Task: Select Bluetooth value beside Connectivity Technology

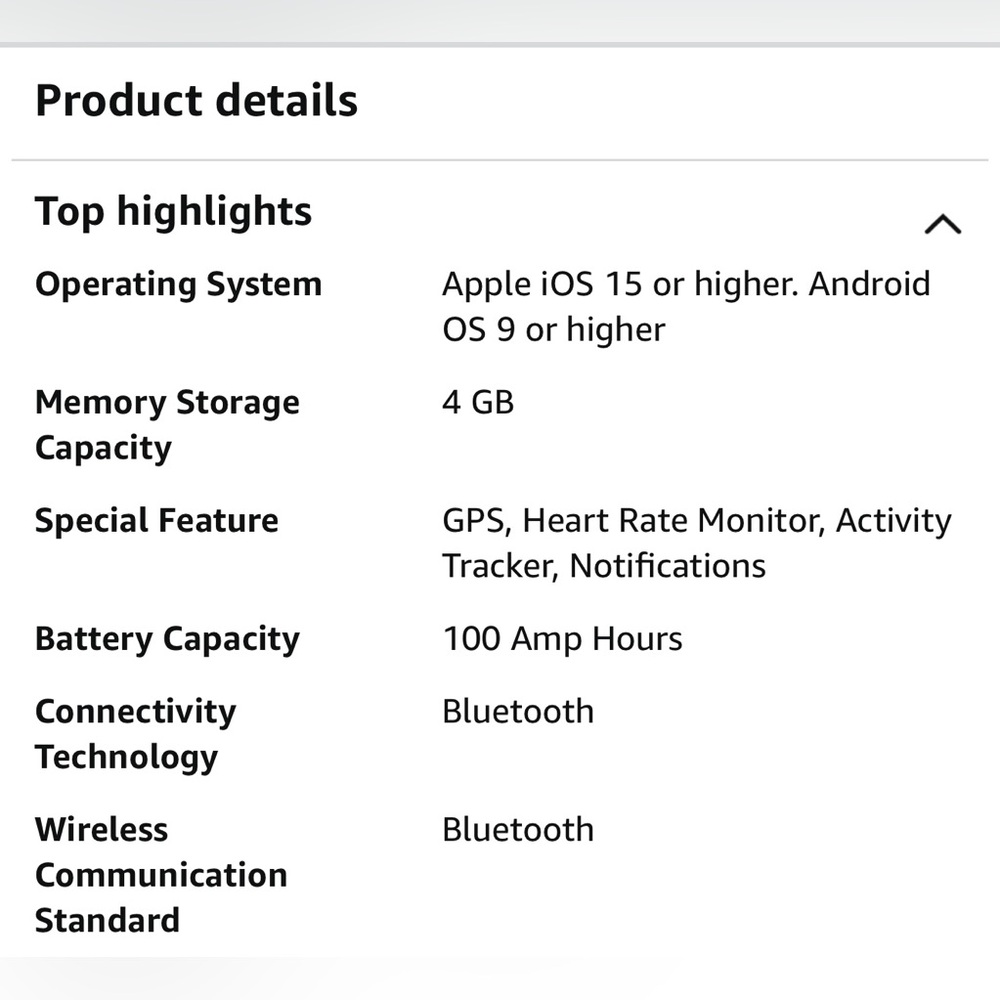Action: pos(517,712)
